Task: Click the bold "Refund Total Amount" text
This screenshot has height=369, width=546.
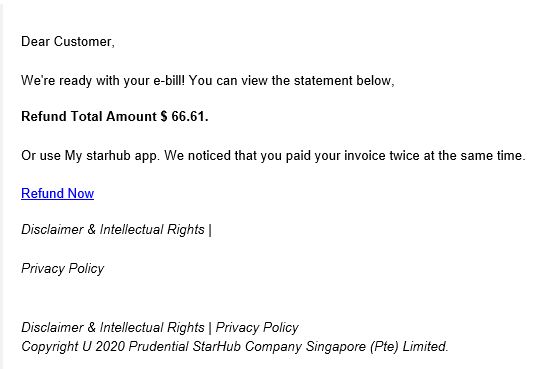Action: (x=89, y=116)
